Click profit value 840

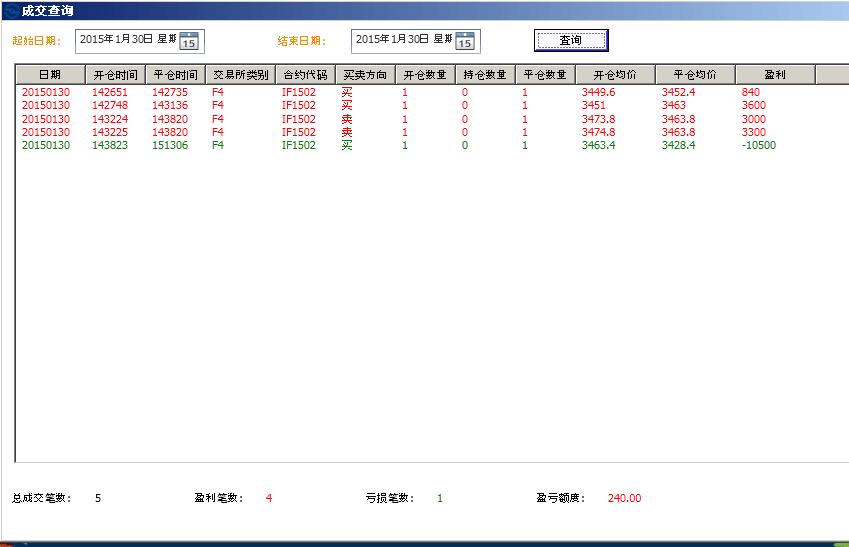pos(751,92)
